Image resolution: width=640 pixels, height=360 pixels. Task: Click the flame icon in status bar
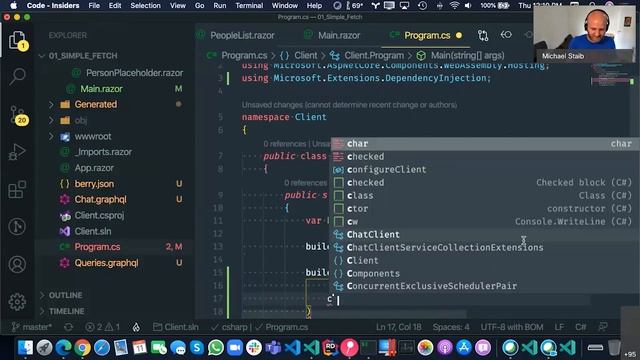pos(136,327)
